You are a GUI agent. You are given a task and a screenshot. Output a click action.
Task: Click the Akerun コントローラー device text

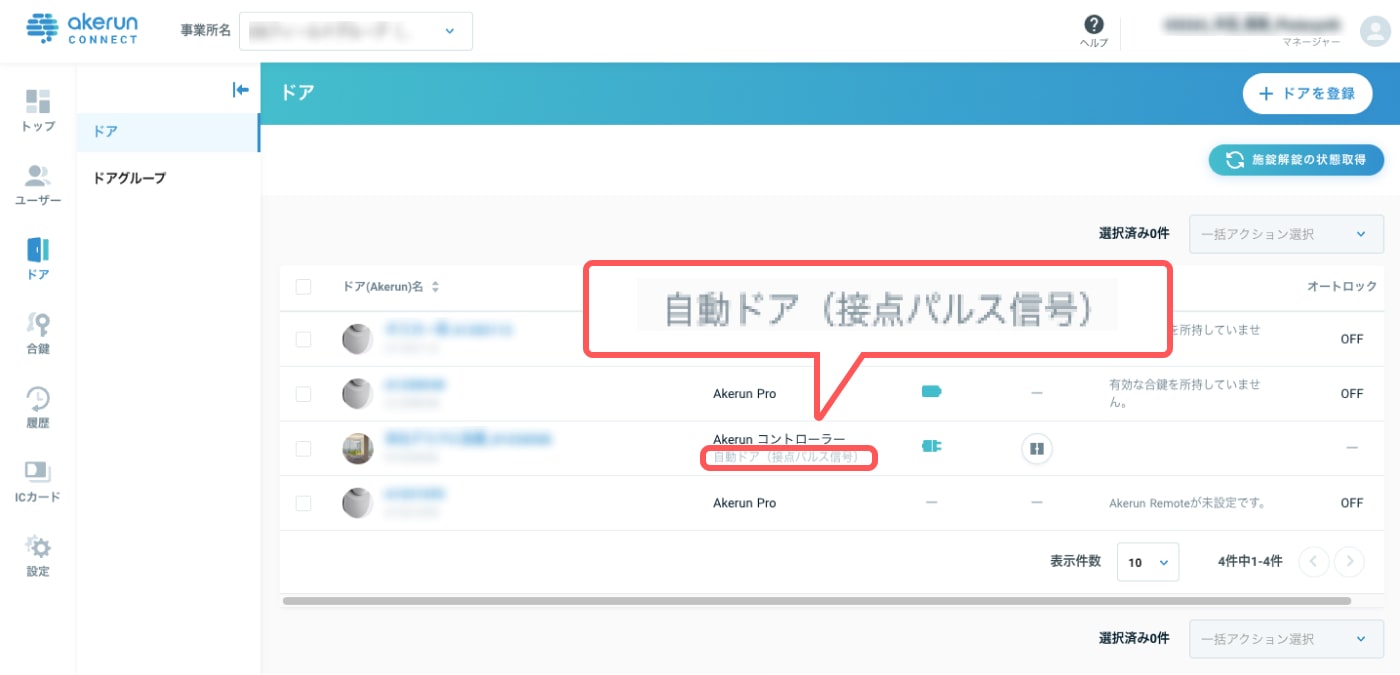779,439
